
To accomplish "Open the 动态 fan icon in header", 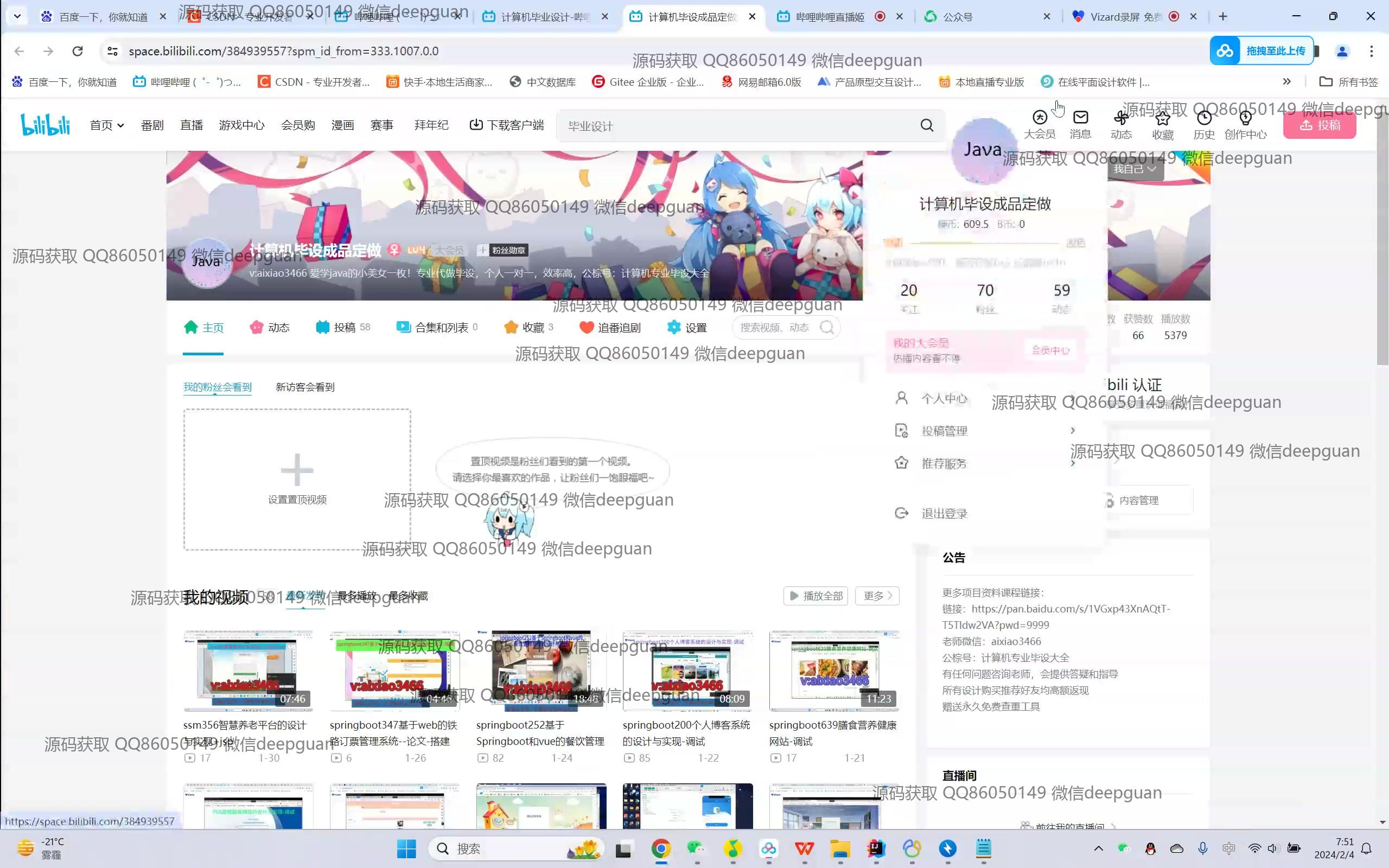I will [x=1121, y=125].
